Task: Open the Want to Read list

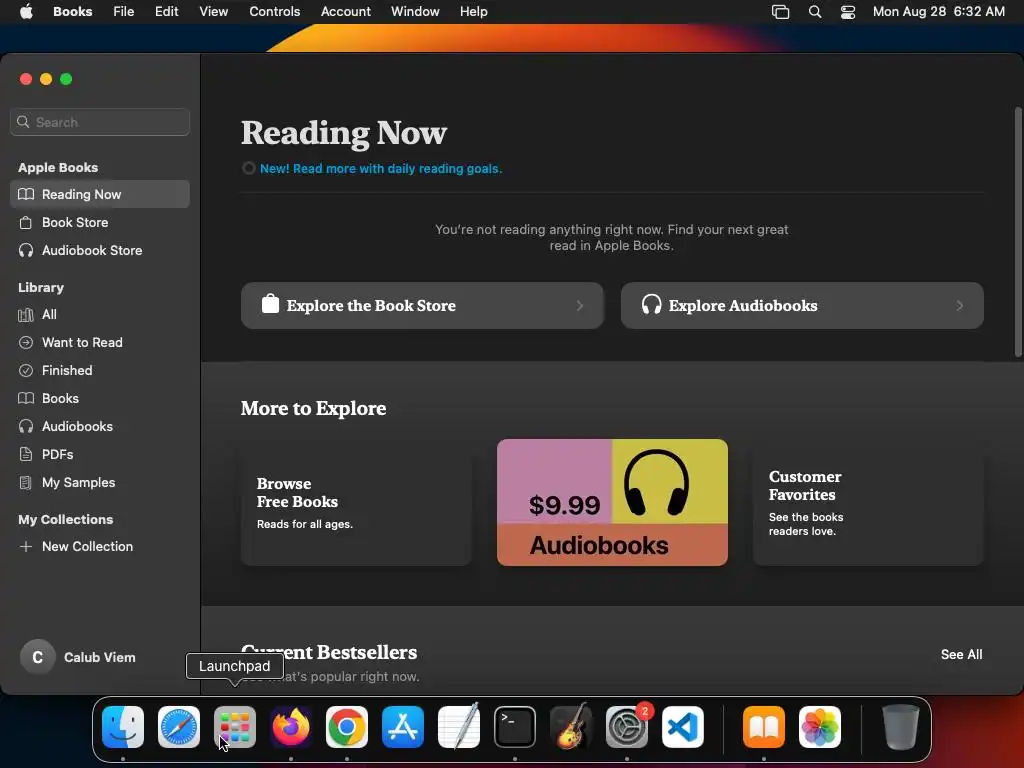Action: coord(100,342)
